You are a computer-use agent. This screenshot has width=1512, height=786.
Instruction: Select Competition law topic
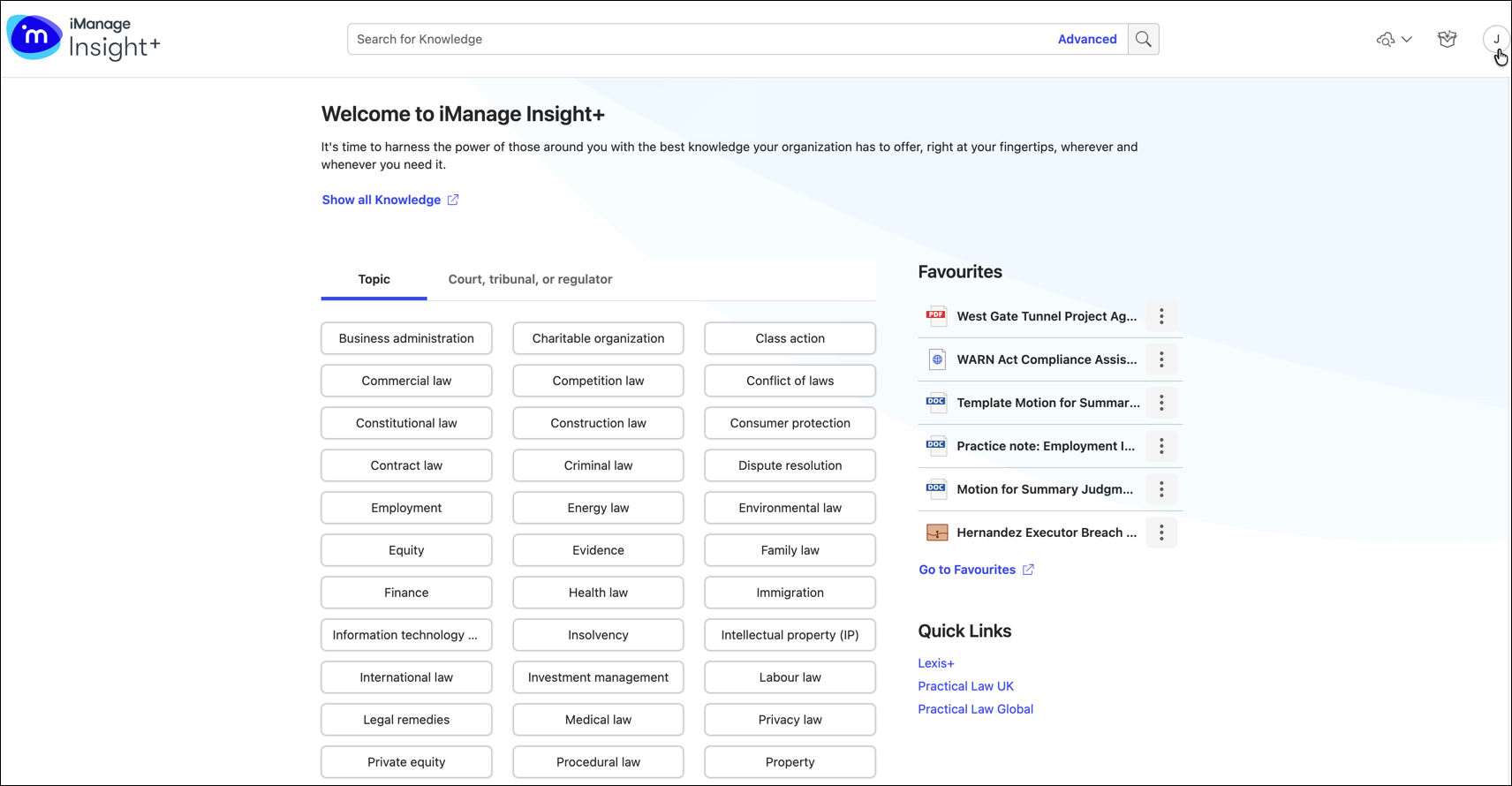point(598,381)
